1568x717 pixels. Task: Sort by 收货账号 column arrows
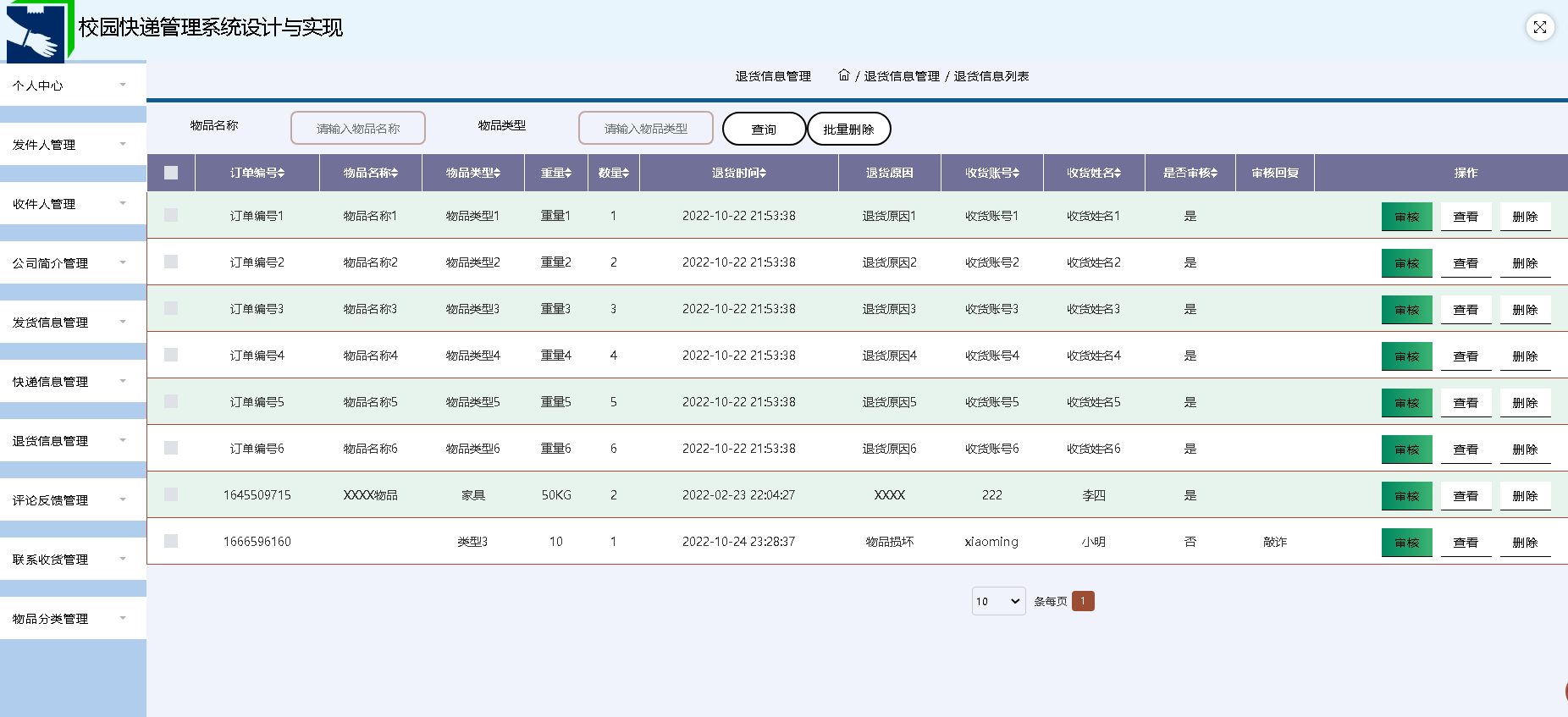coord(1016,173)
